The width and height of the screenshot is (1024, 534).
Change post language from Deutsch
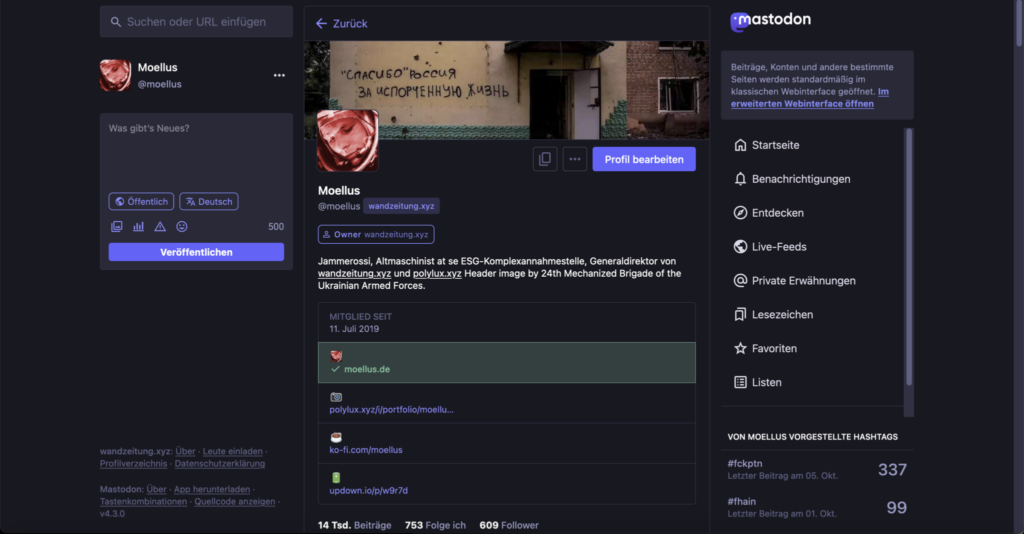(x=209, y=202)
